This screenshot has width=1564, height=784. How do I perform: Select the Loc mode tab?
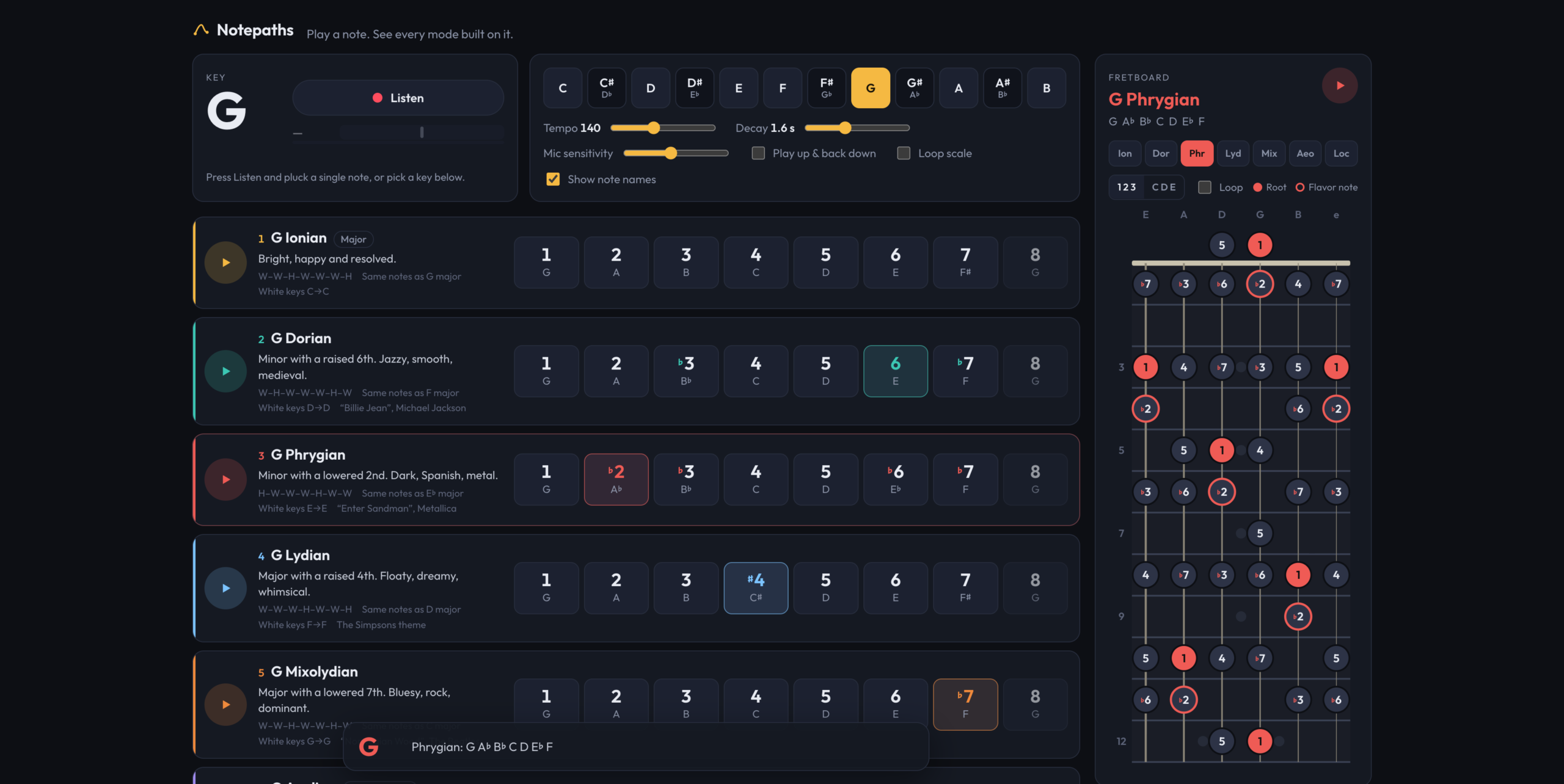tap(1341, 153)
